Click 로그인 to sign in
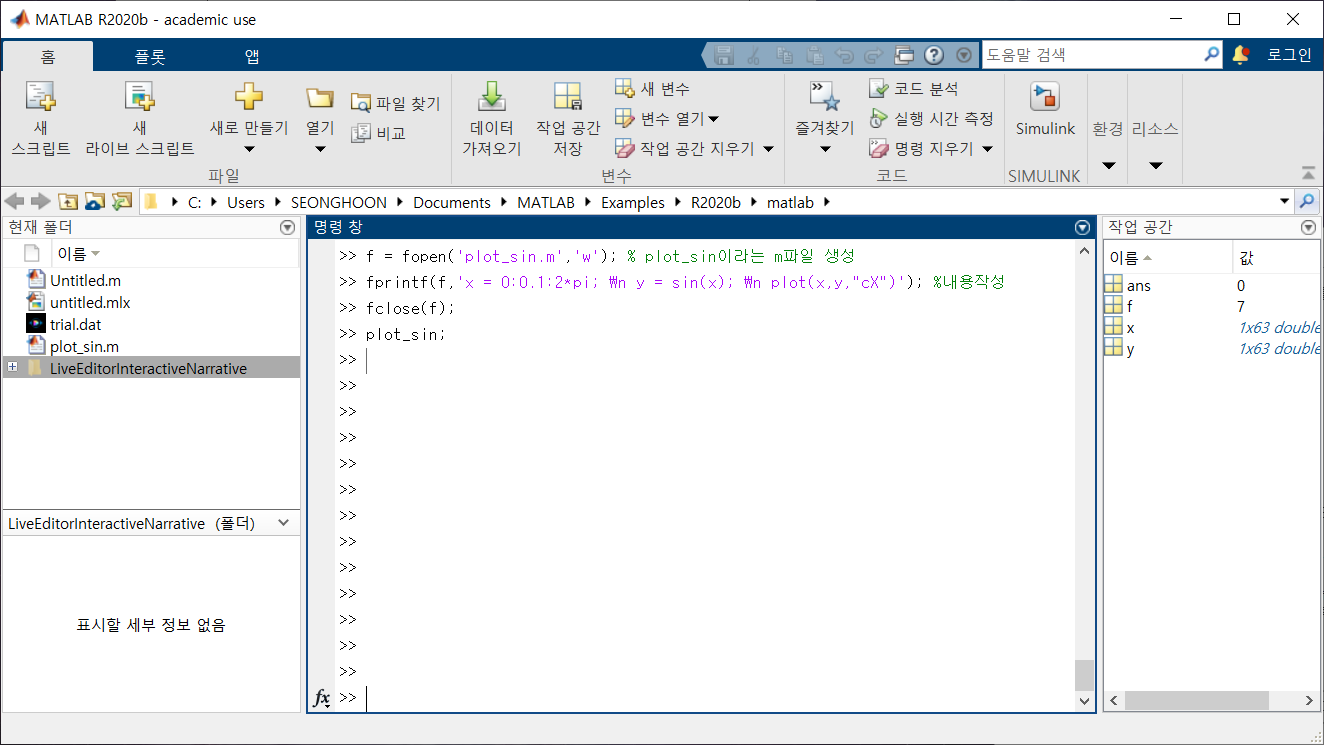 point(1289,55)
